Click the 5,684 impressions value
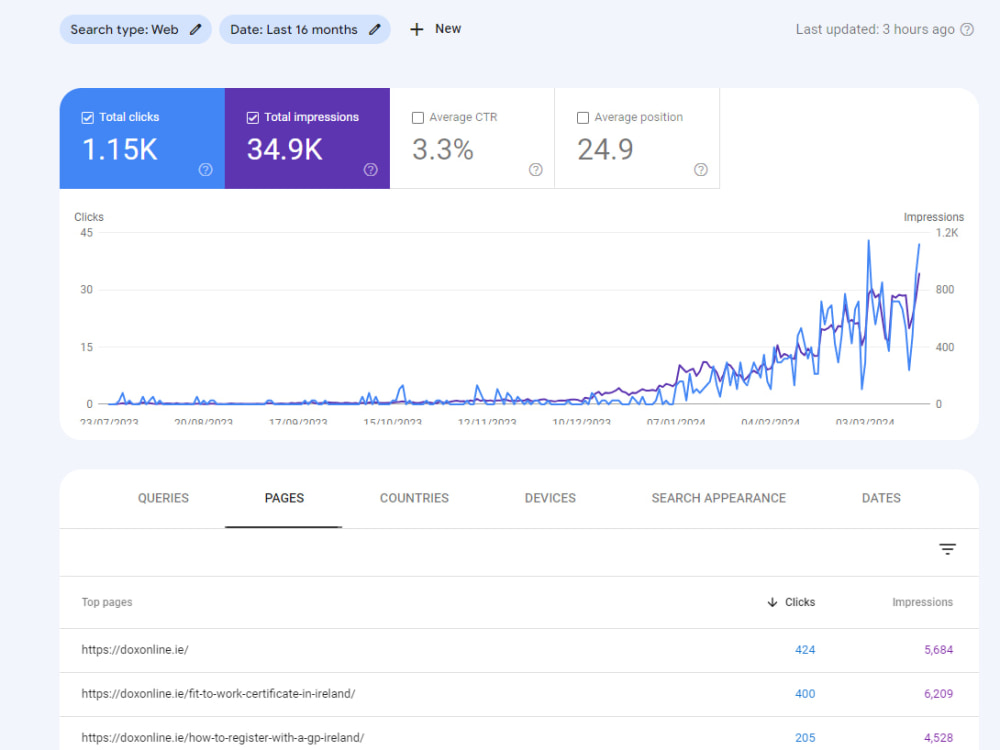The height and width of the screenshot is (750, 1000). click(x=938, y=650)
